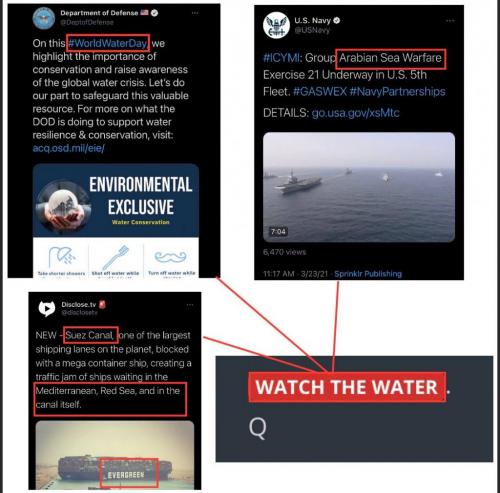Open the Evergreen container ship photo
This screenshot has width=500, height=493.
115,455
